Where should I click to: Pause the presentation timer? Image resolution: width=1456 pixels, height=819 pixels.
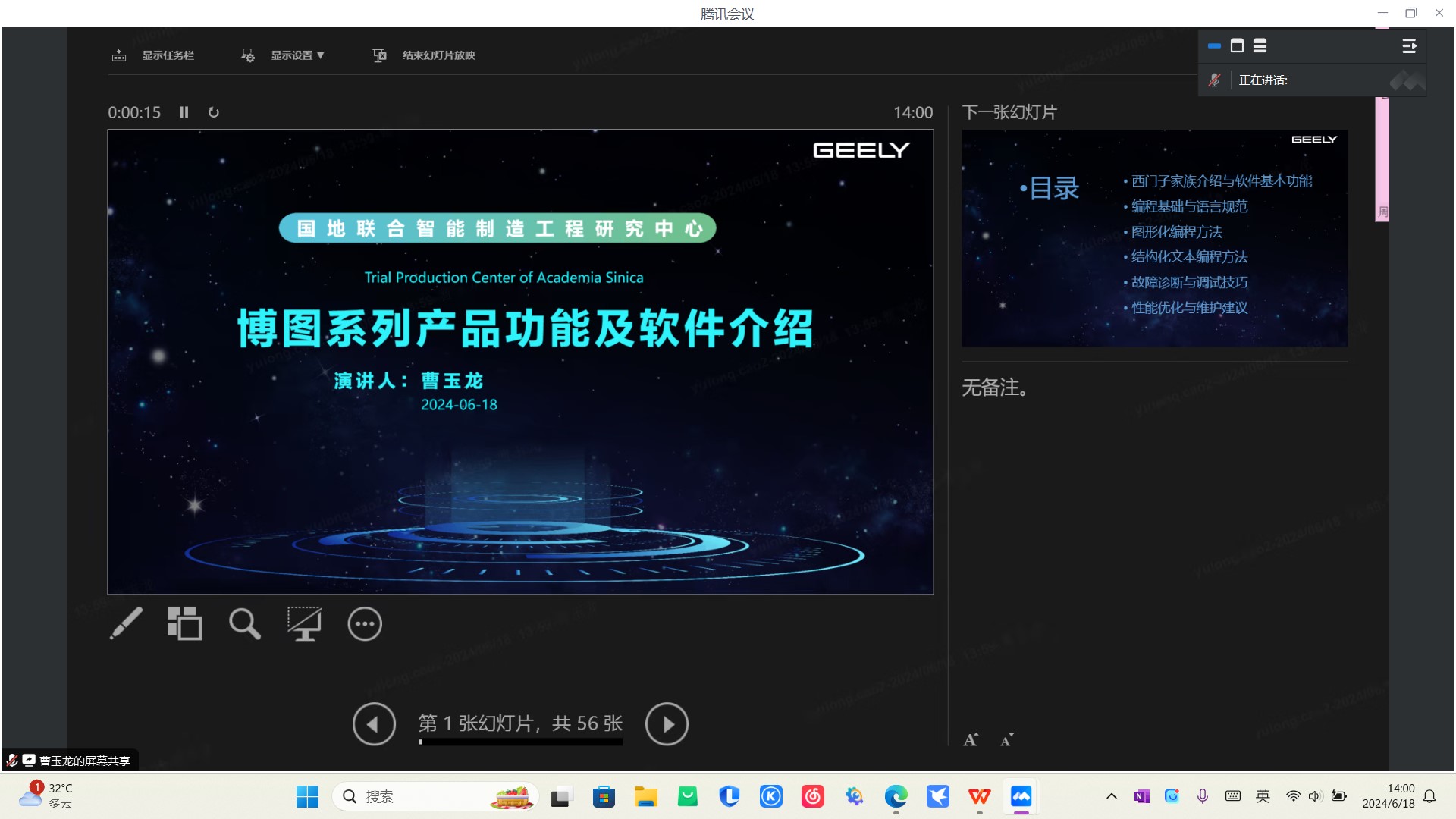coord(184,112)
